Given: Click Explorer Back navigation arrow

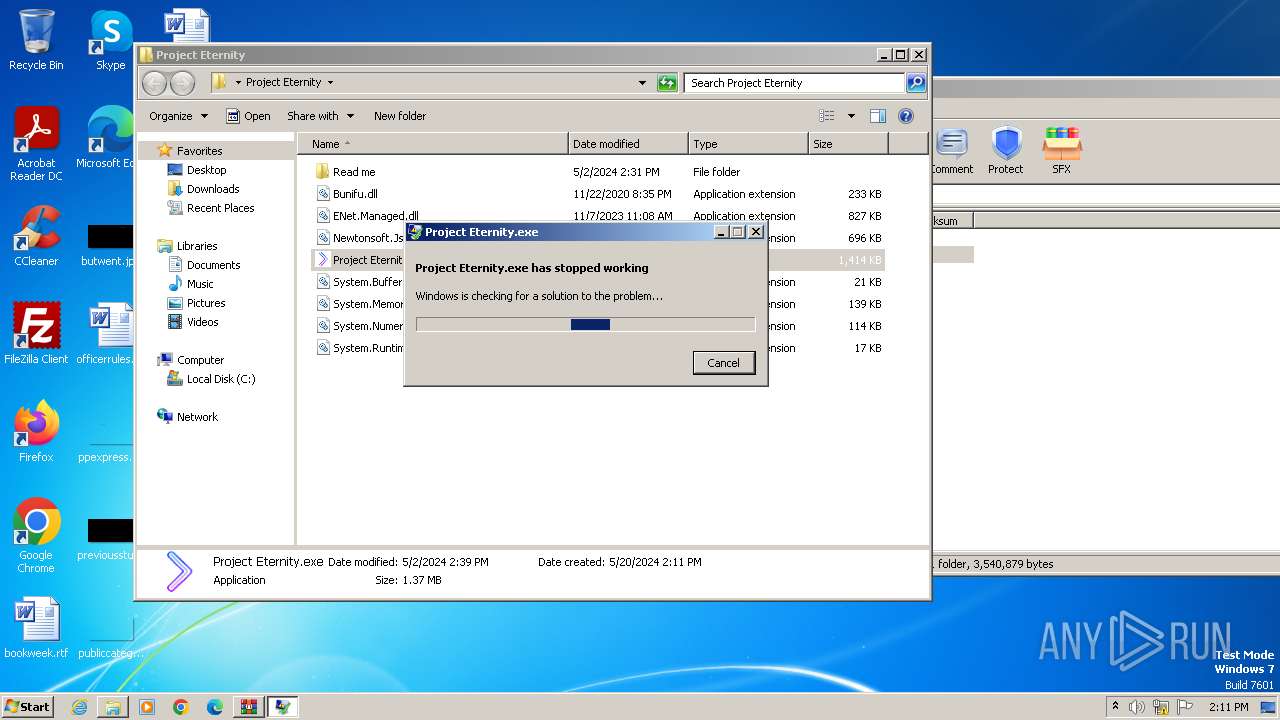Looking at the screenshot, I should [155, 83].
